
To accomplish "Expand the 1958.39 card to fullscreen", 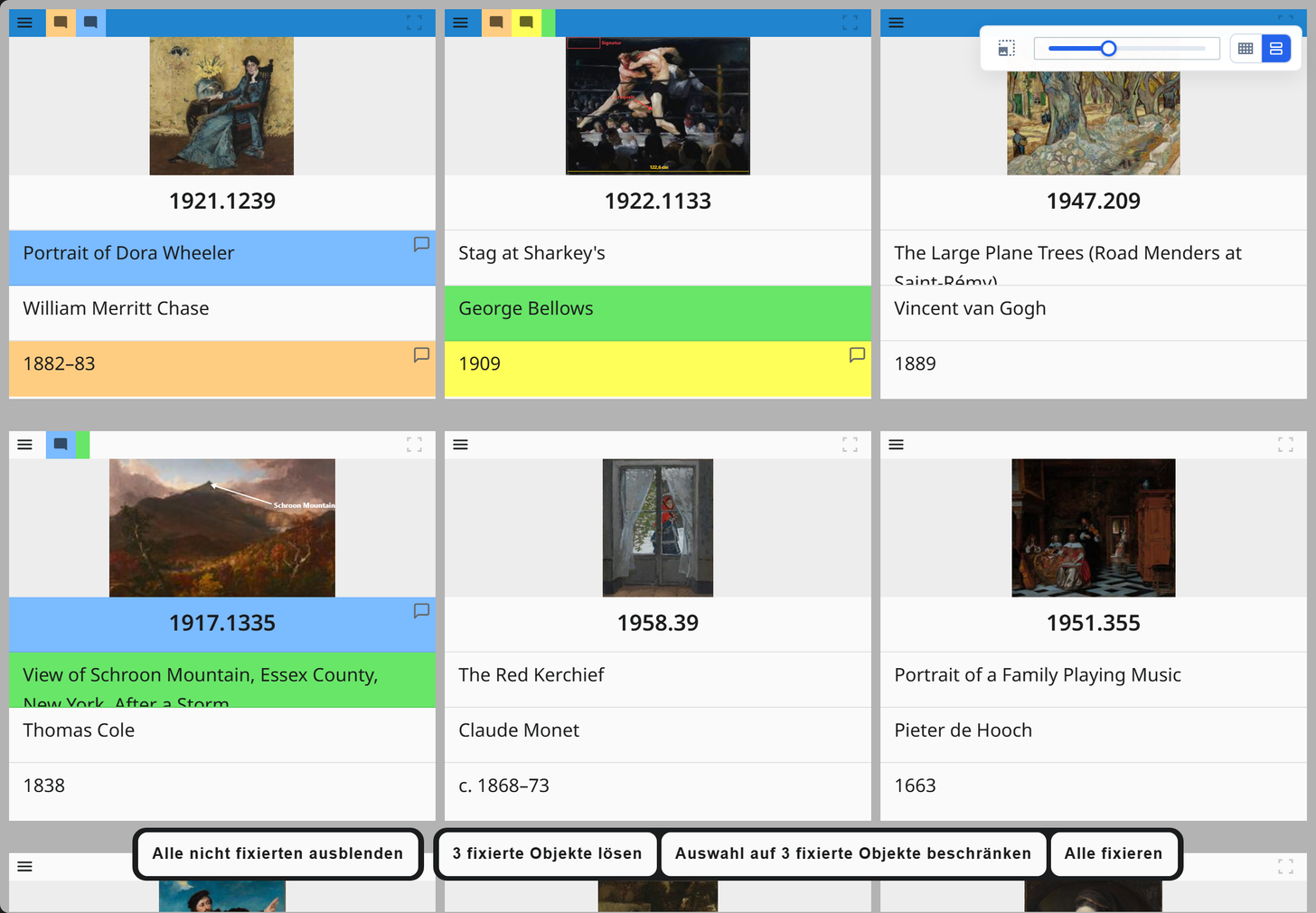I will [850, 445].
